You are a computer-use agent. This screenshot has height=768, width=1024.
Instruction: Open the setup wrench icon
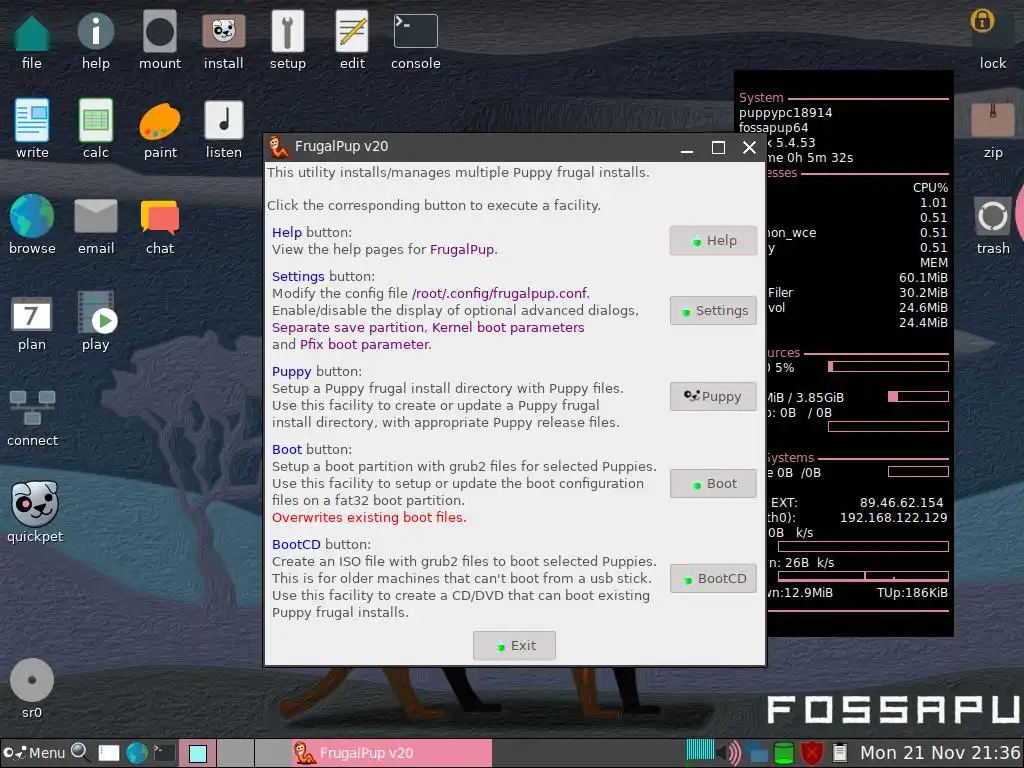tap(287, 31)
